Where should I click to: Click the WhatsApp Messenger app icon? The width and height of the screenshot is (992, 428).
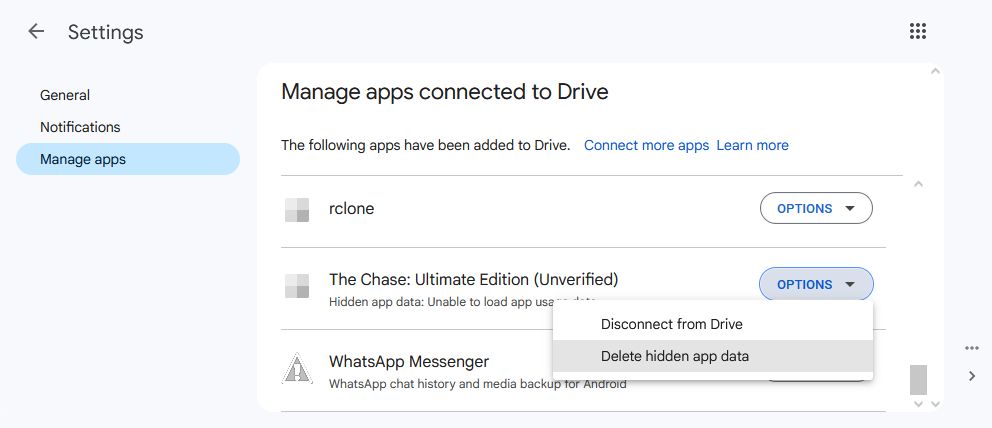click(x=297, y=369)
